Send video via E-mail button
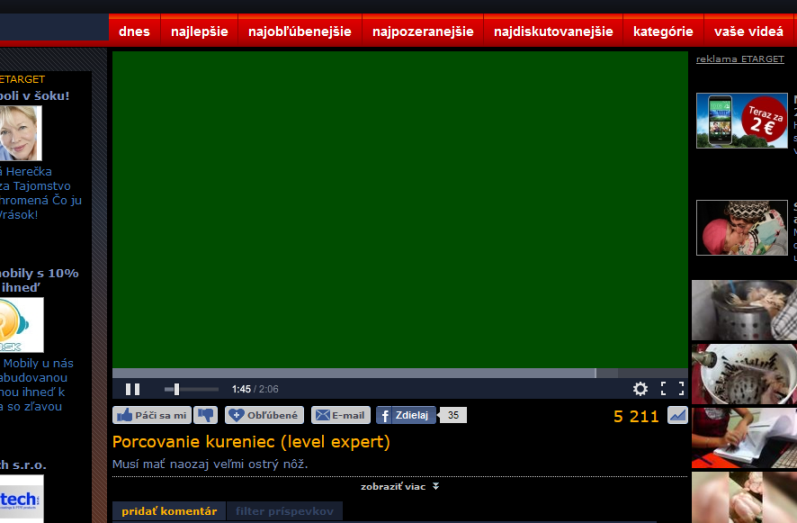 340,415
